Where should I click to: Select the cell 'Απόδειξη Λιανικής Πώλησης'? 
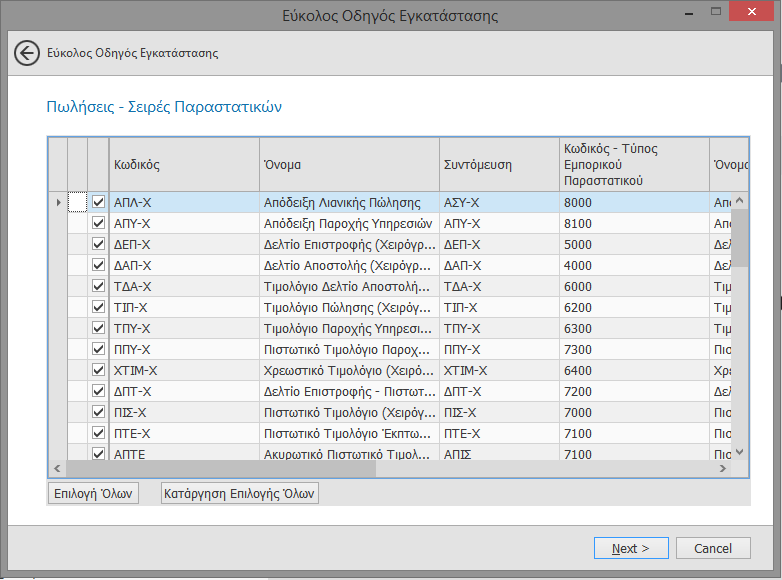point(349,202)
